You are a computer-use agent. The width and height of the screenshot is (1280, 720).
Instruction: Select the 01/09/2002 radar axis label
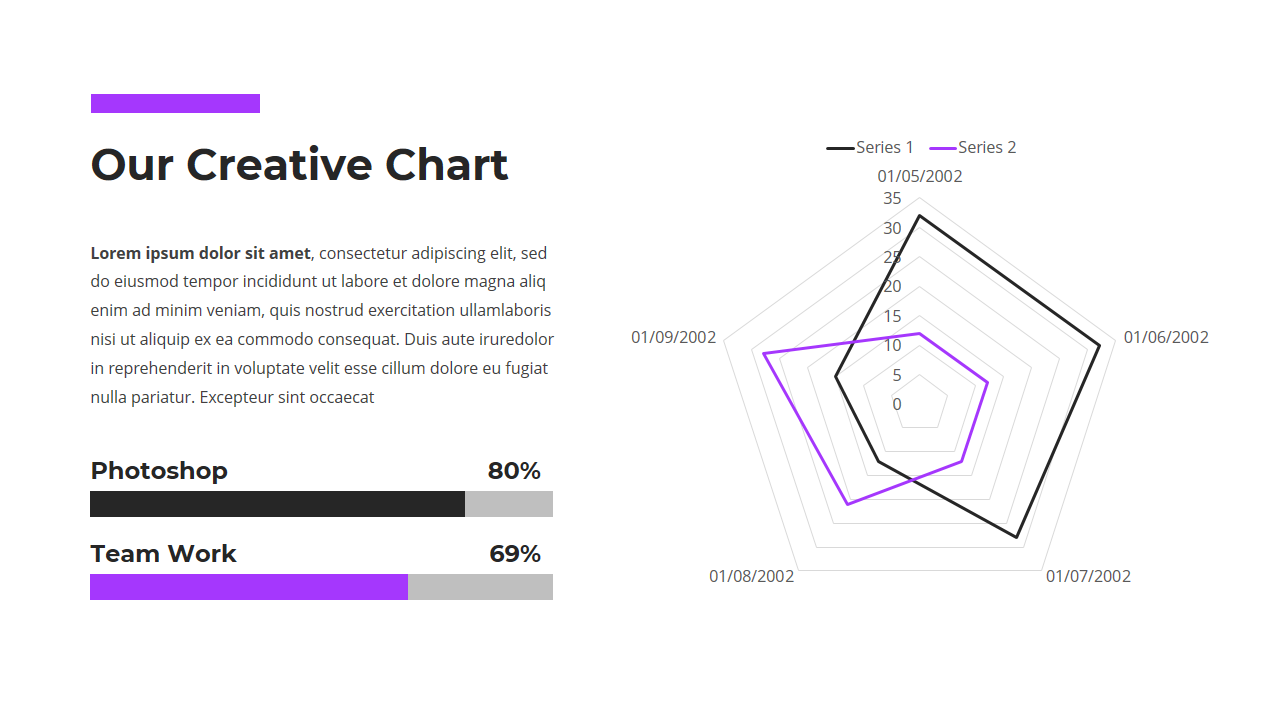[673, 337]
